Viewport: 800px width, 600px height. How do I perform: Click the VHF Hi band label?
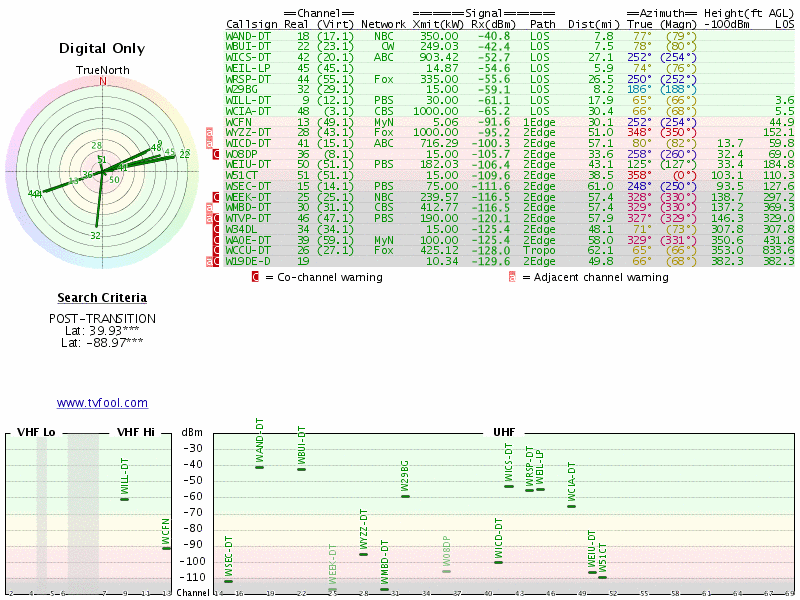pos(136,432)
